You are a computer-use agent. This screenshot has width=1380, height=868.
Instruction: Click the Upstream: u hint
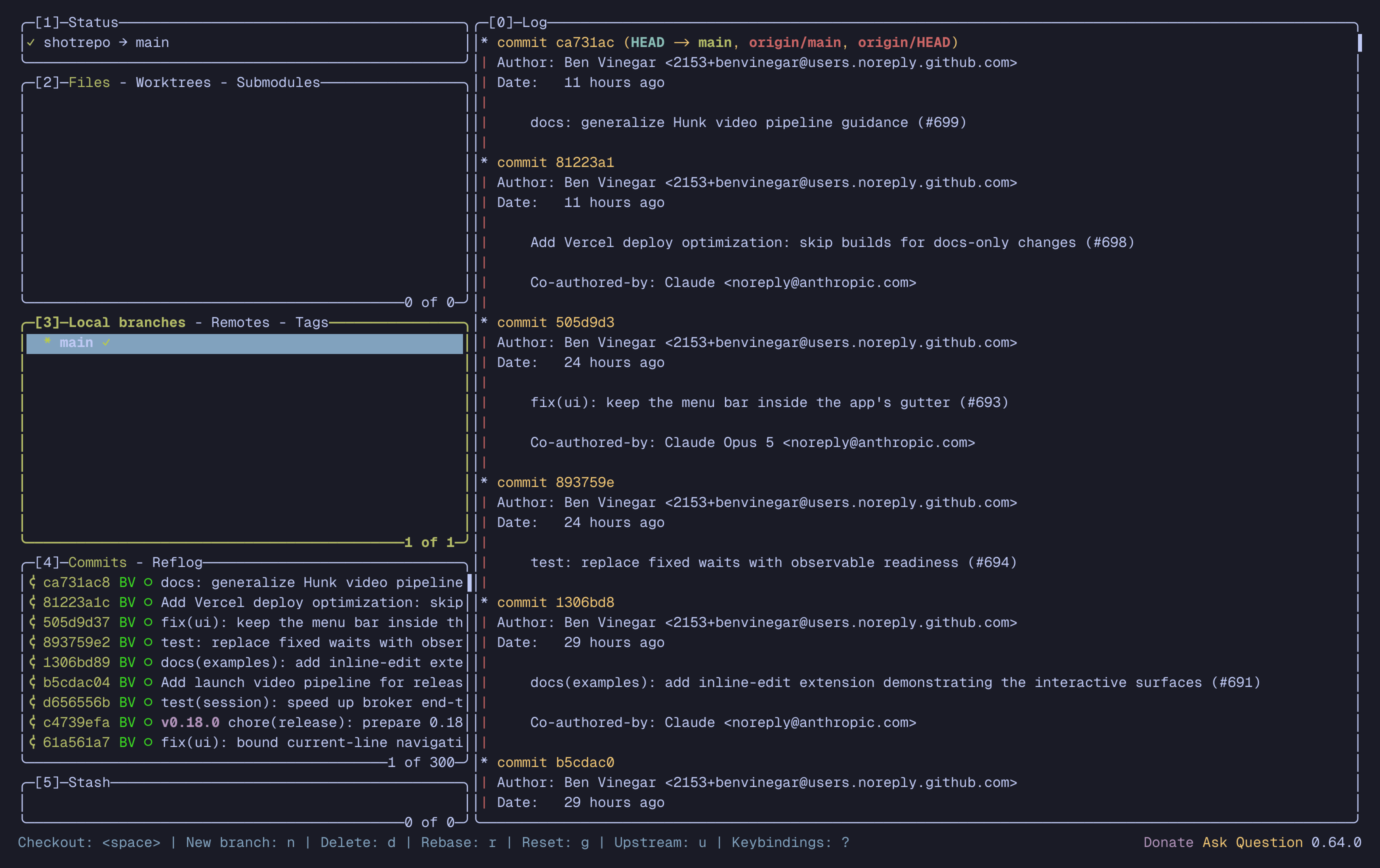point(660,843)
